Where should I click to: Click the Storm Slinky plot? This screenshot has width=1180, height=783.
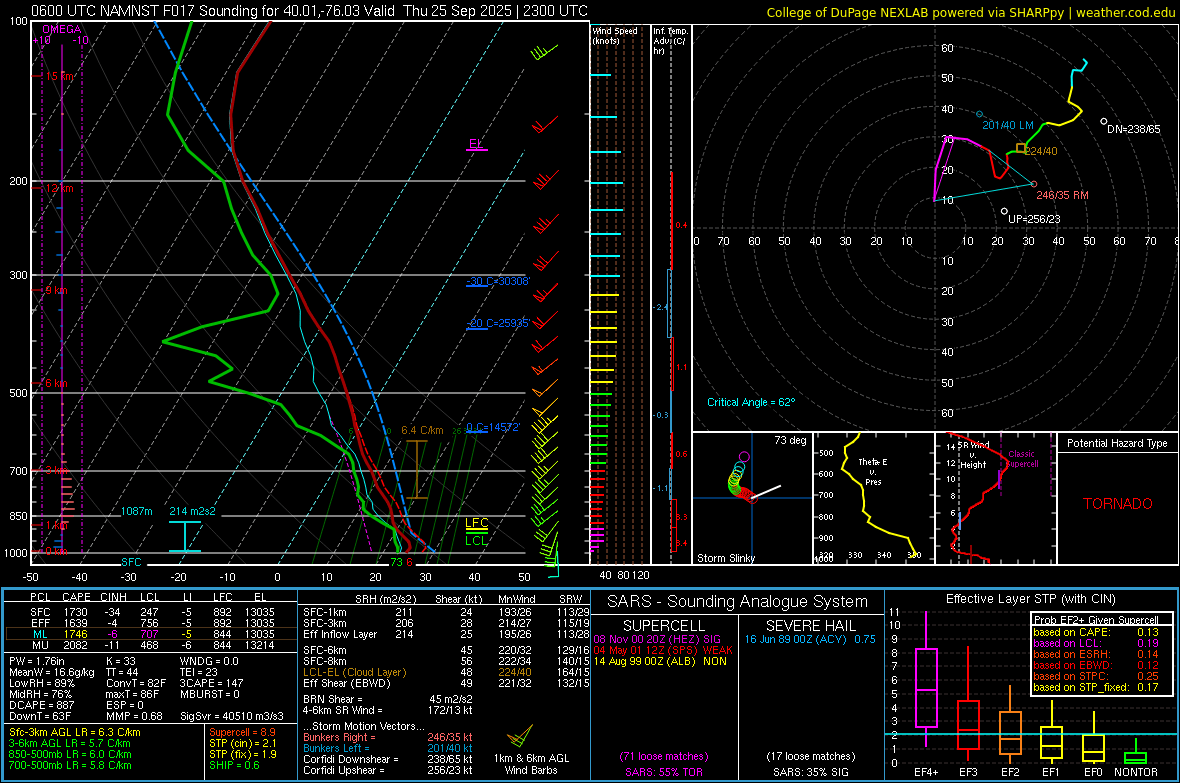(753, 498)
